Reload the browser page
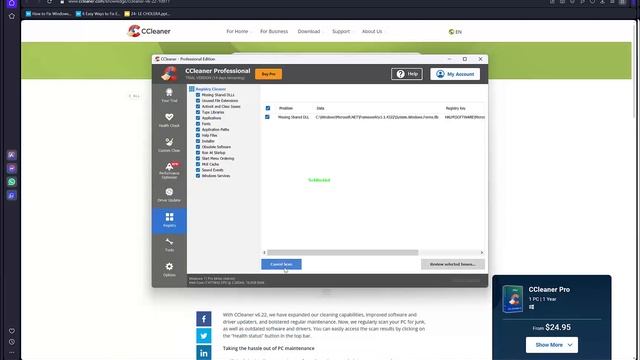 (x=49, y=2)
